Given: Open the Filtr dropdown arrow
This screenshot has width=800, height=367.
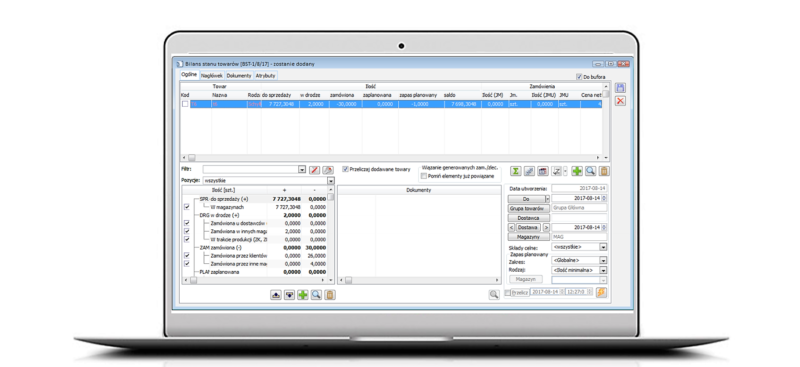Looking at the screenshot, I should [302, 169].
